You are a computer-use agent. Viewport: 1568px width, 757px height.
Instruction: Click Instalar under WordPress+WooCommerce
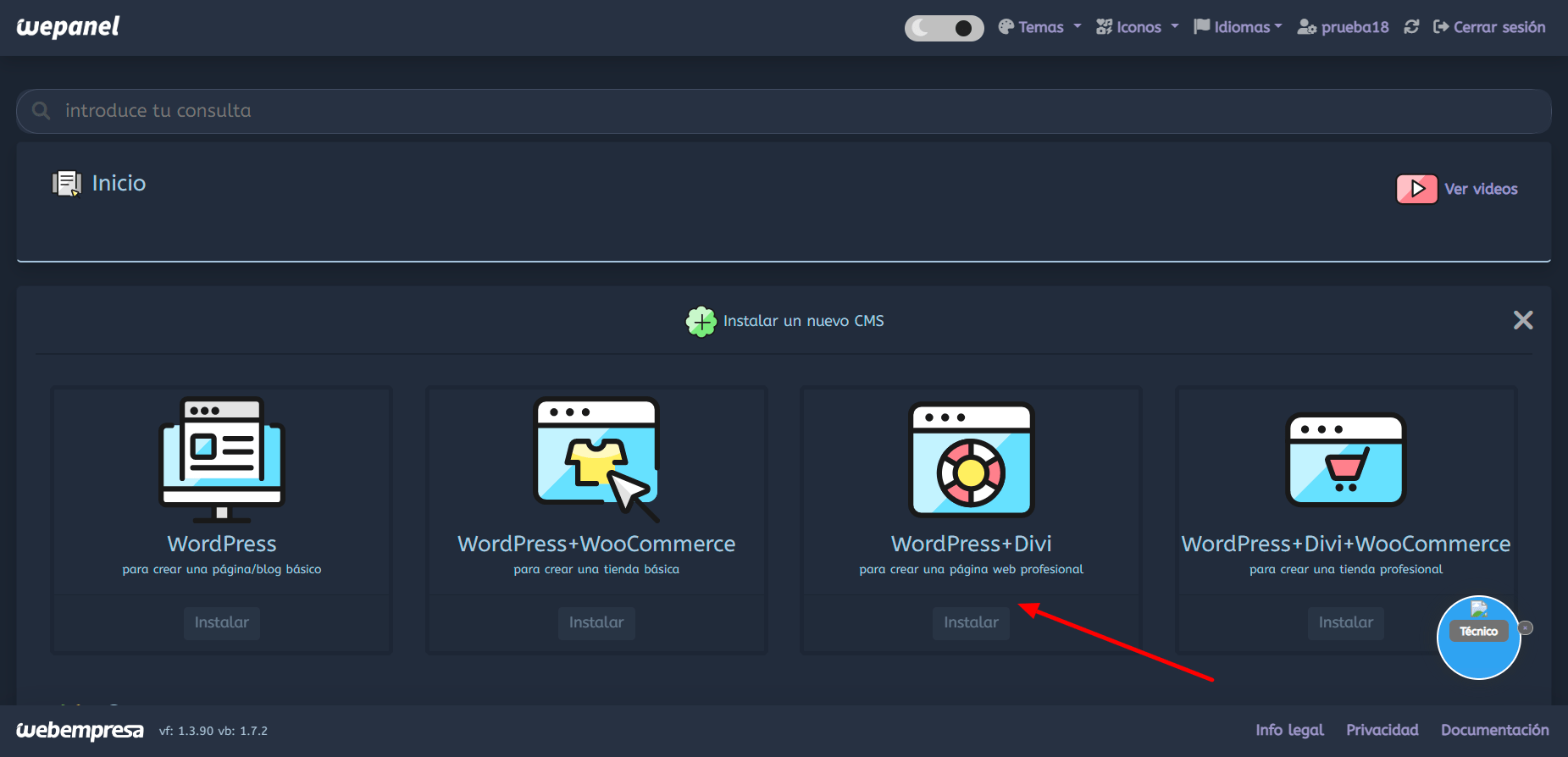click(x=596, y=622)
